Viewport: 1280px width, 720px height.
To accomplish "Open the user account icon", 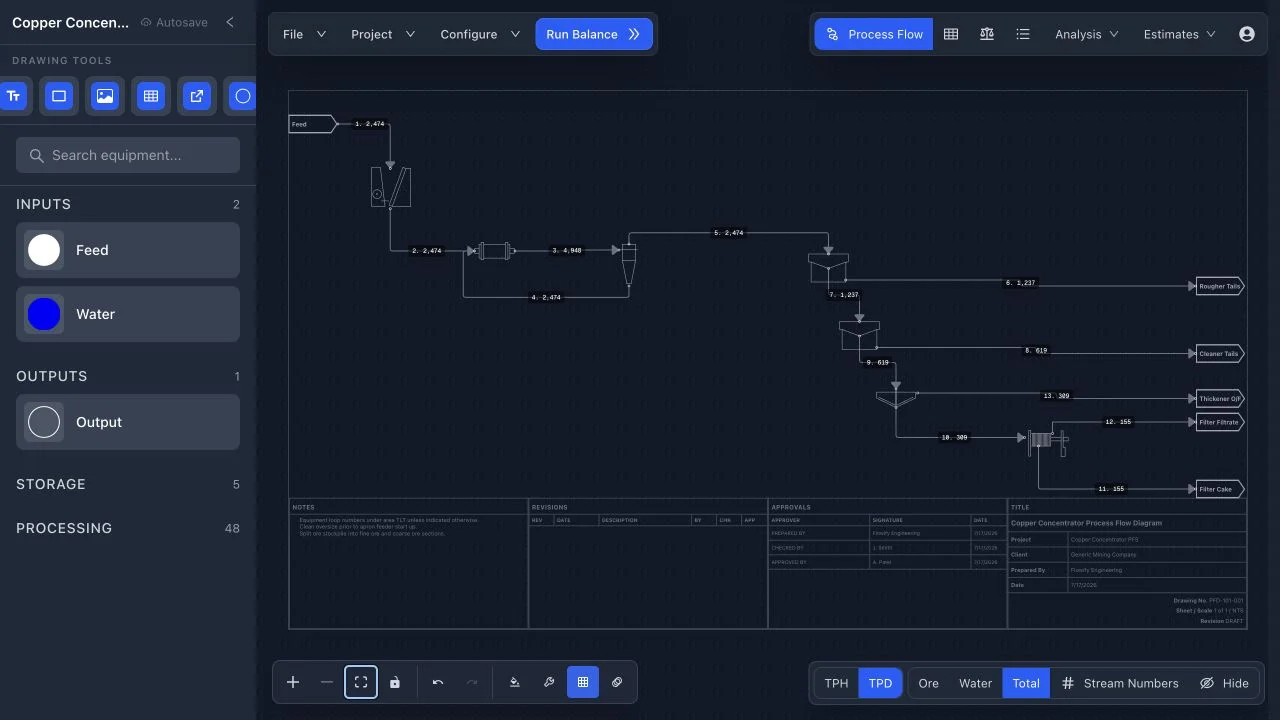I will (x=1246, y=34).
